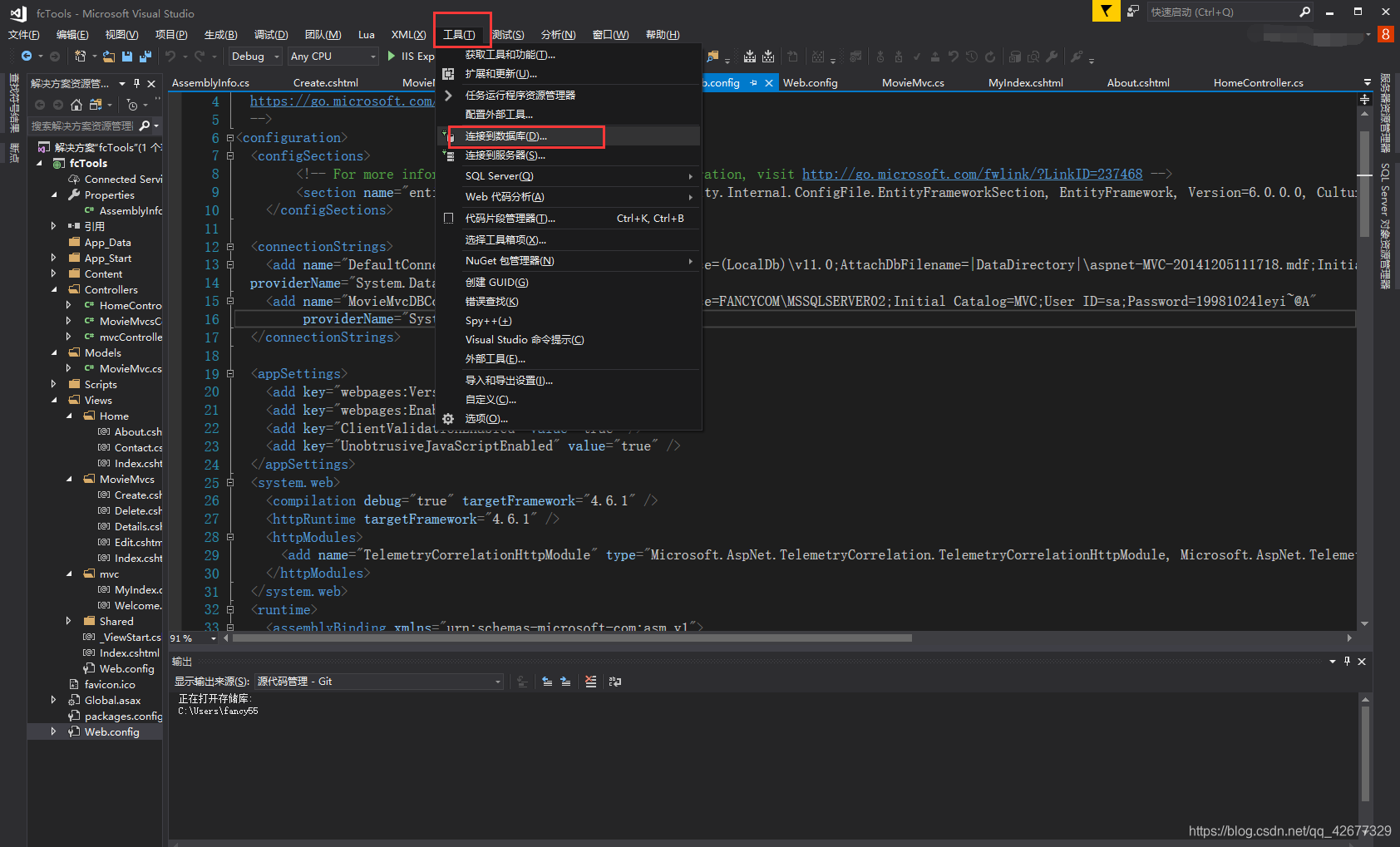Image resolution: width=1400 pixels, height=847 pixels.
Task: Select 连接到服务器(S) menu entry
Action: pyautogui.click(x=569, y=155)
